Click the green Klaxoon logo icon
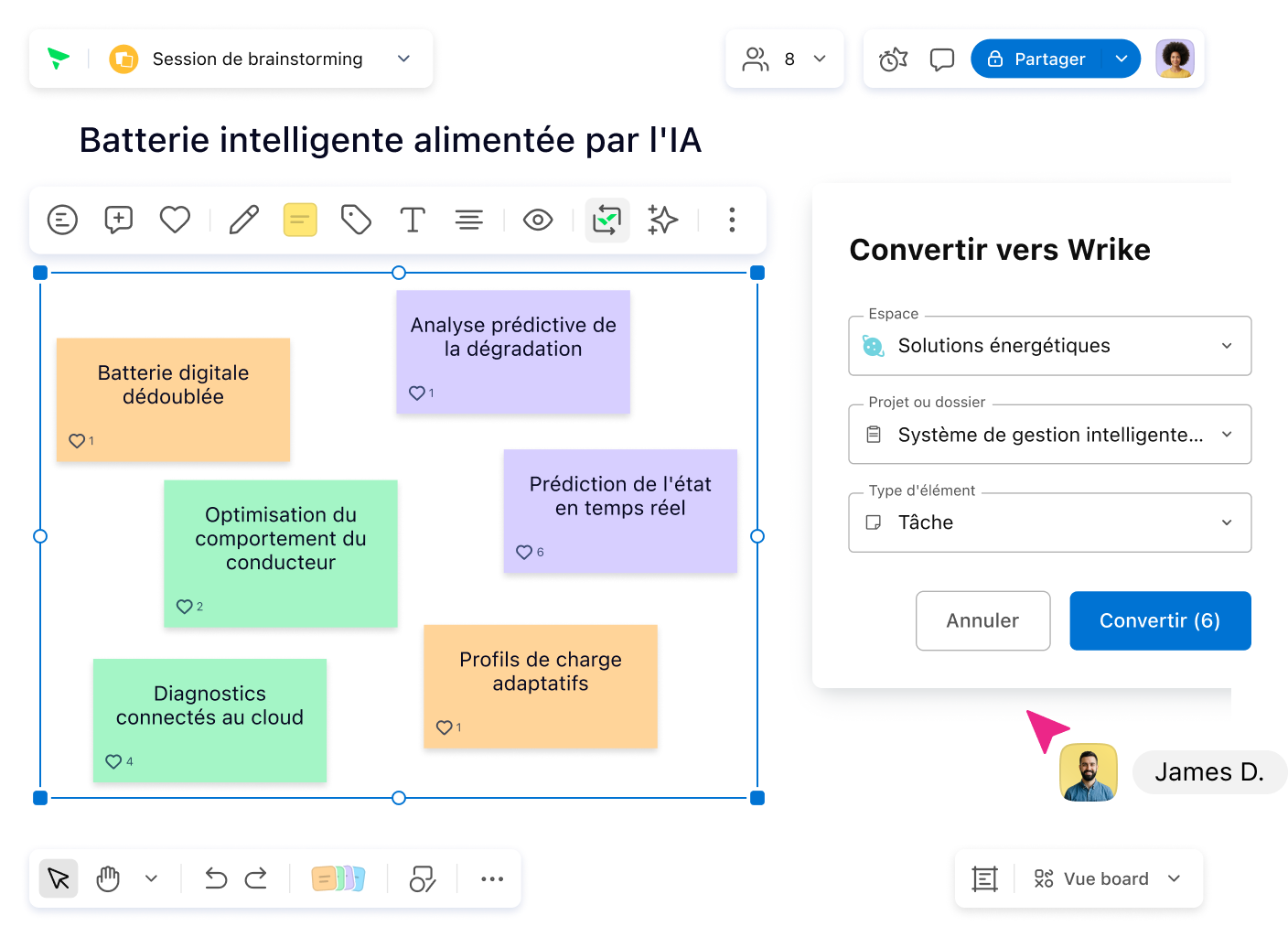The image size is (1288, 937). (59, 59)
